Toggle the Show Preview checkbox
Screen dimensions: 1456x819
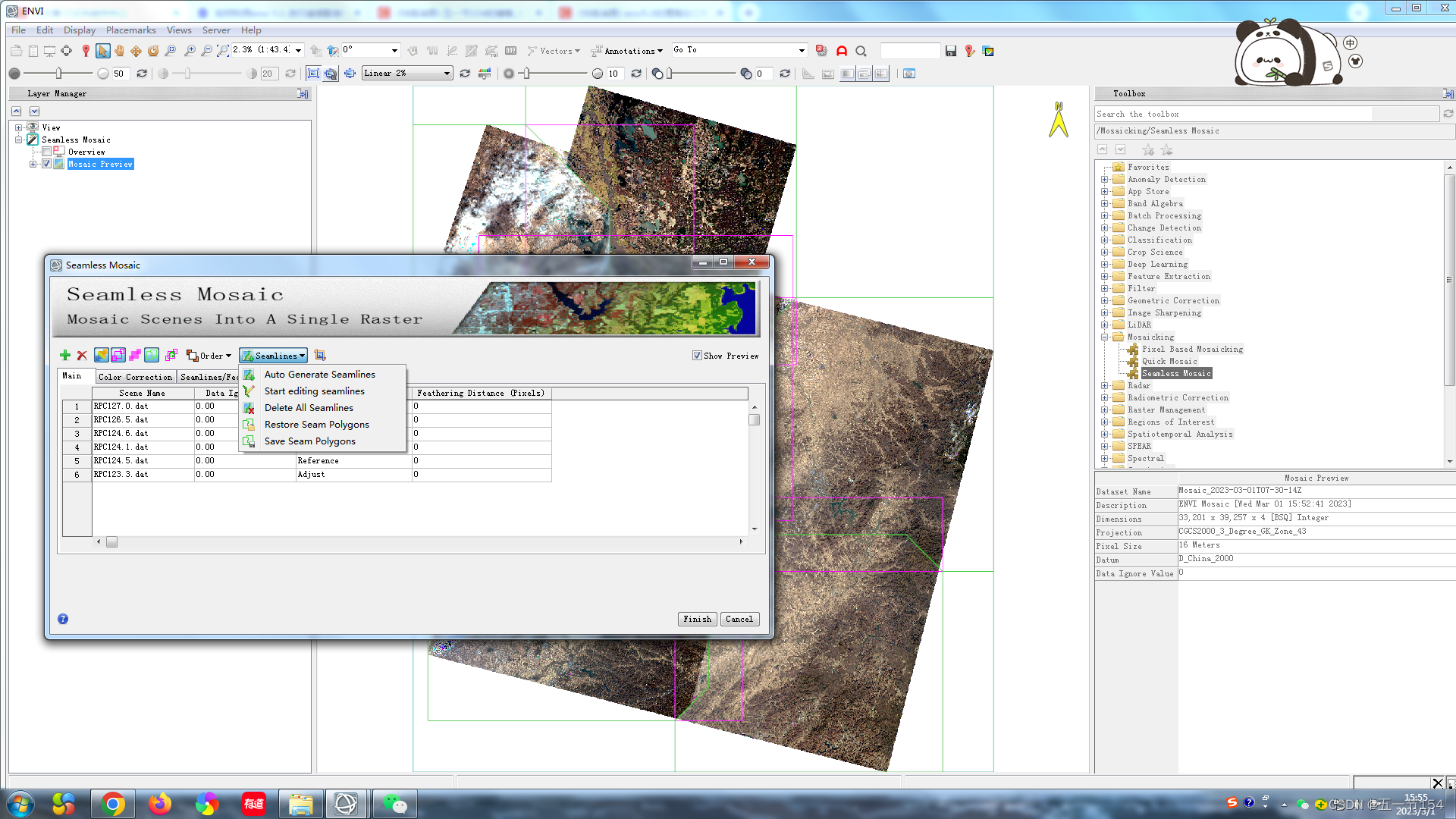[697, 355]
